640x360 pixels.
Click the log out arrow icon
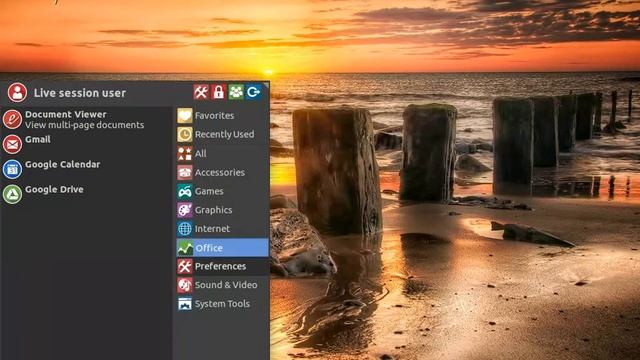pos(253,92)
